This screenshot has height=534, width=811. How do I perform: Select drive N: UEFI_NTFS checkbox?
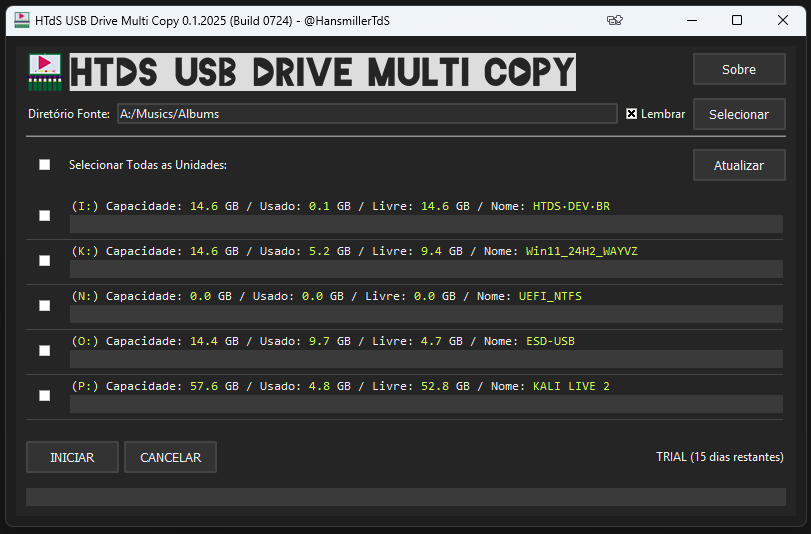(45, 305)
